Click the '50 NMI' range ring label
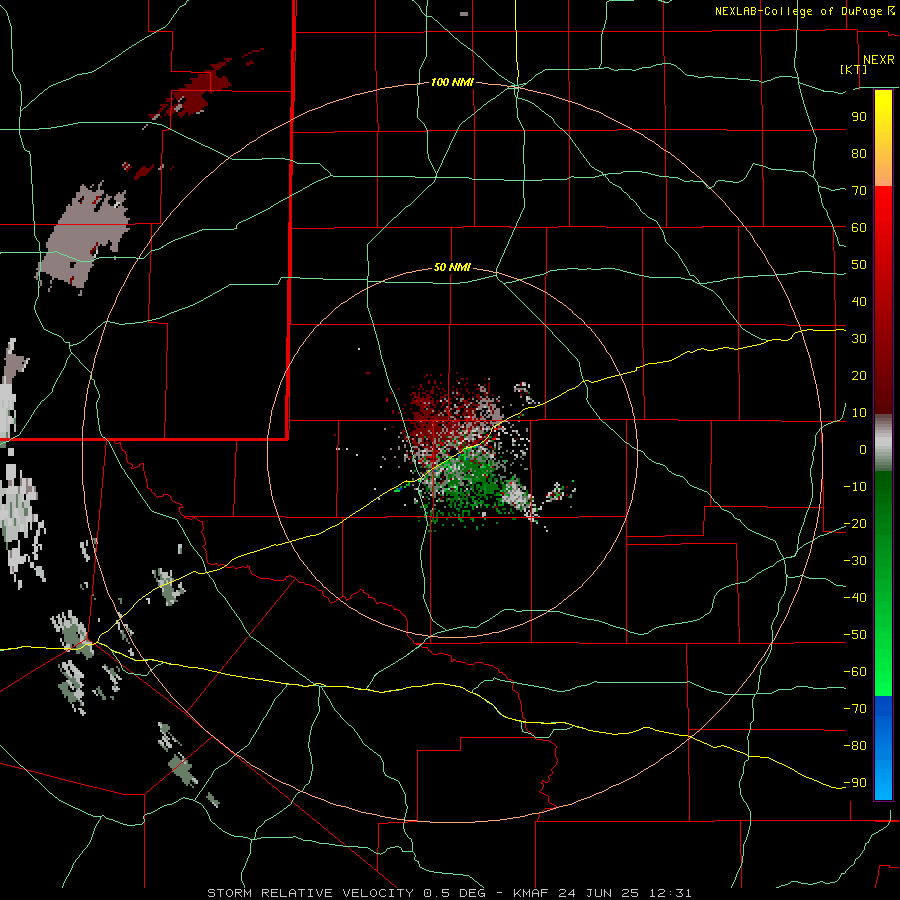 coord(452,267)
